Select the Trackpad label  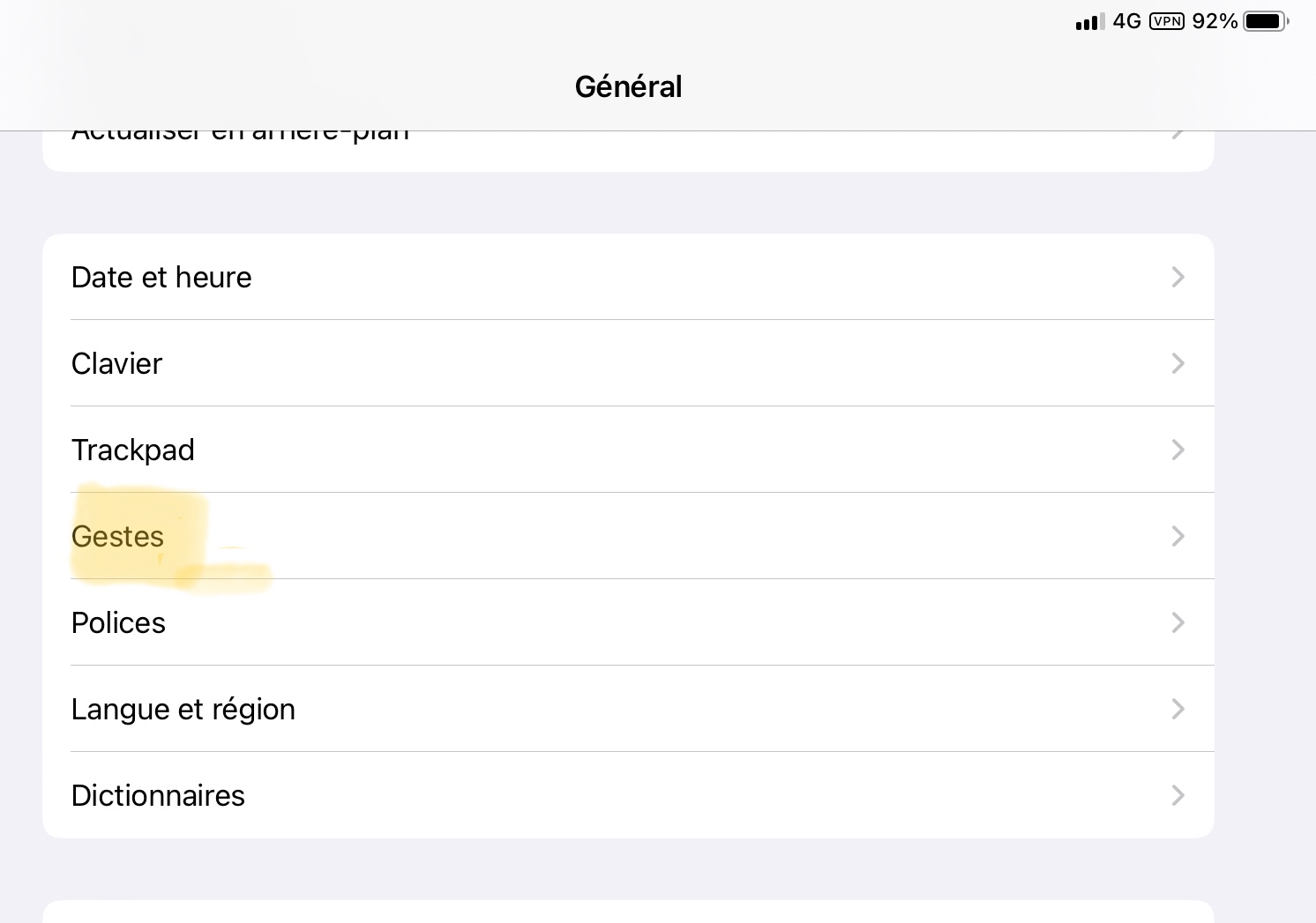point(133,450)
